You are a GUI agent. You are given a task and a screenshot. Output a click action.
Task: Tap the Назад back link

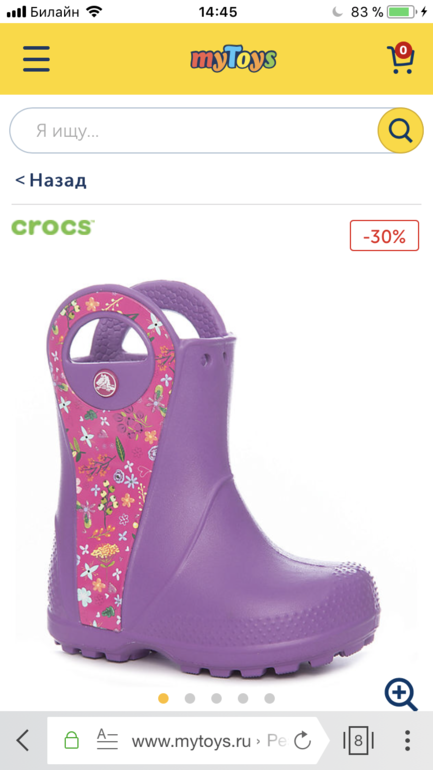51,180
